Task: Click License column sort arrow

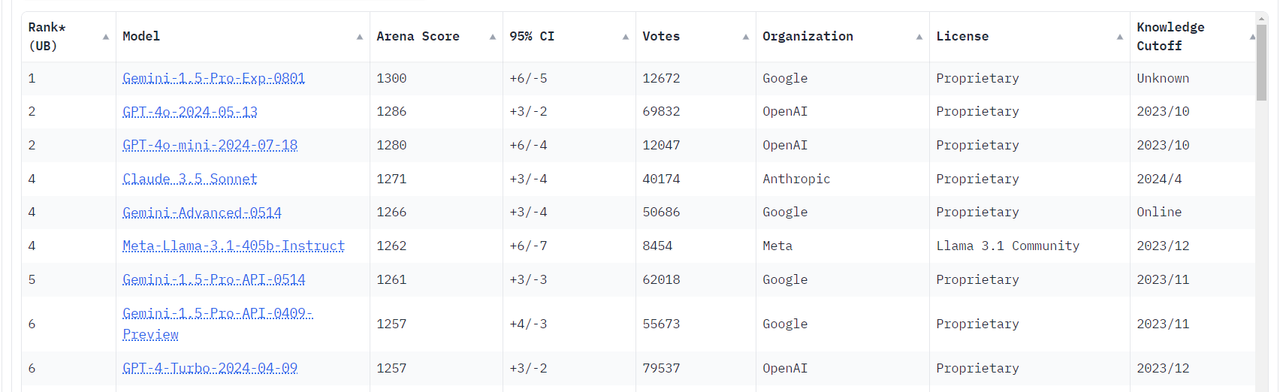Action: 1120,37
